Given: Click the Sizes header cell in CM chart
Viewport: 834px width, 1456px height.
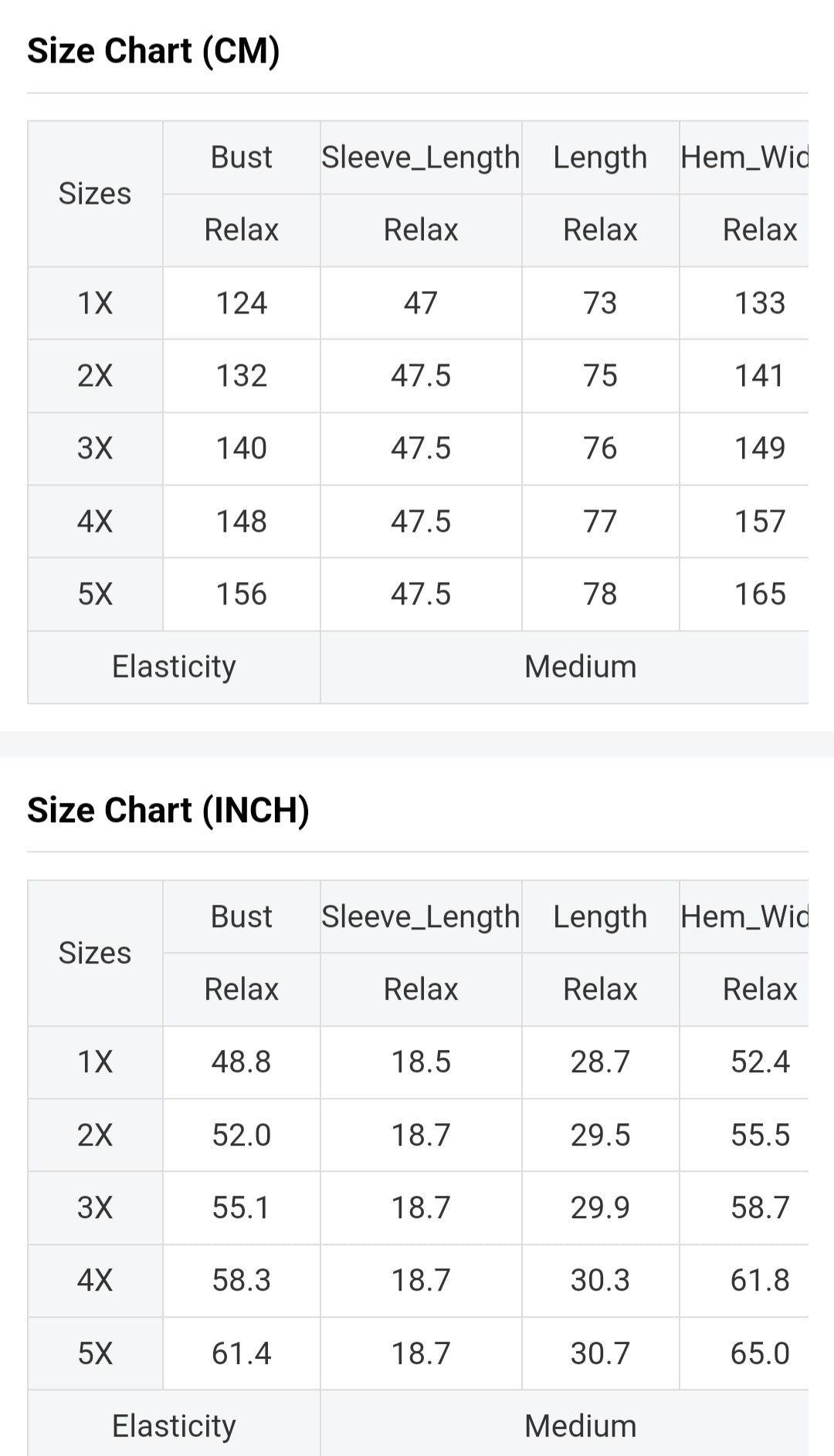Looking at the screenshot, I should 95,194.
